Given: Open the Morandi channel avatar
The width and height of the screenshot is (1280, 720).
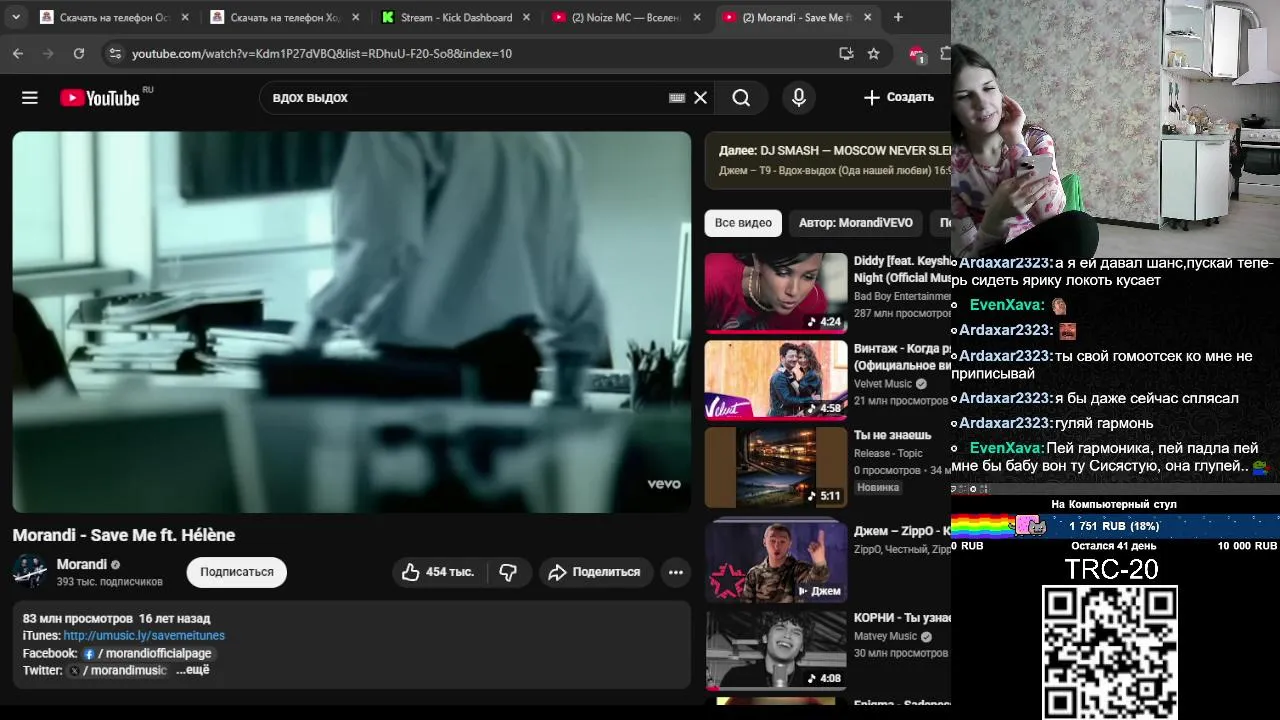Looking at the screenshot, I should (29, 571).
